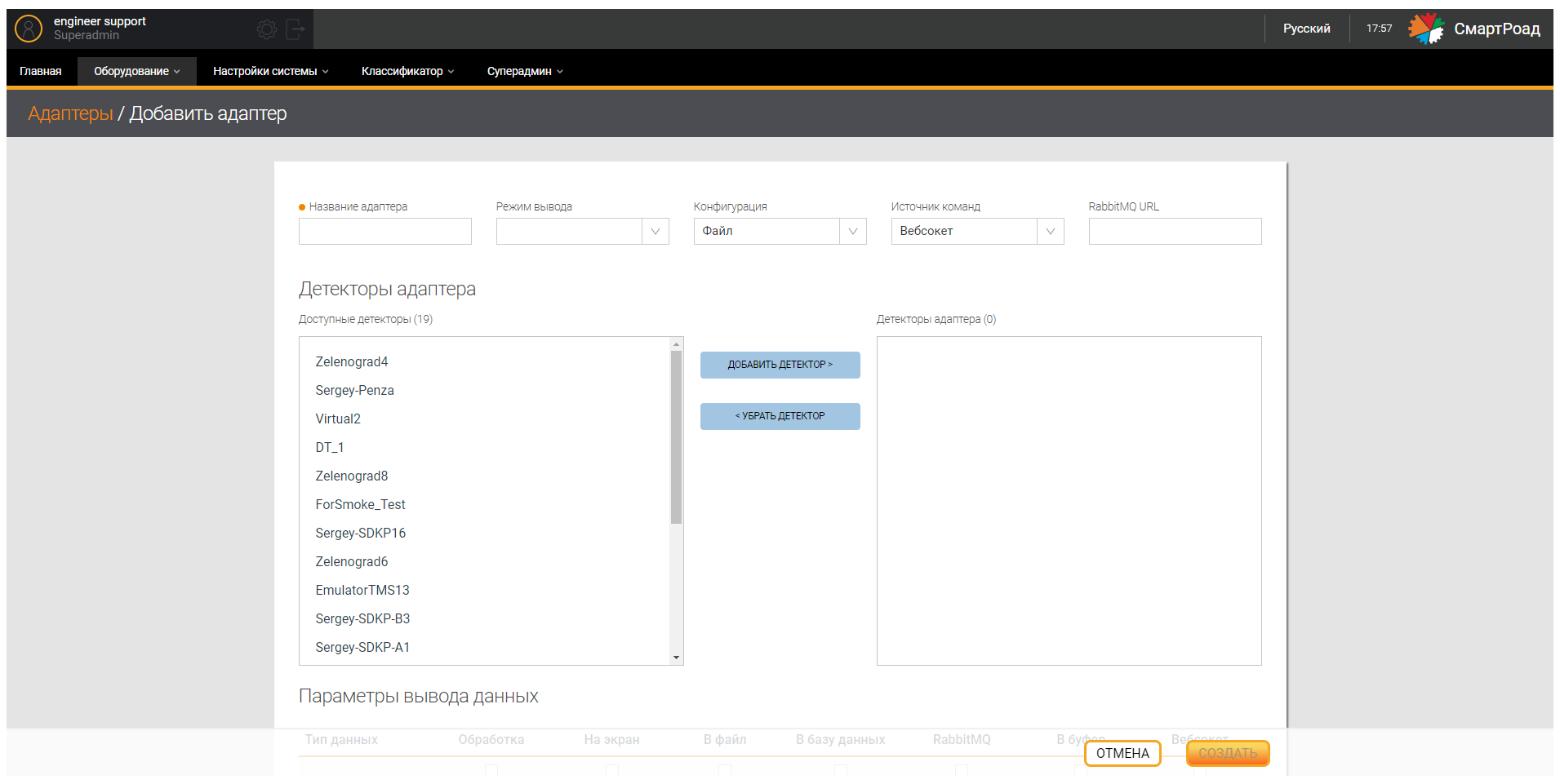Click the detector list scroll-up arrow
The image size is (1560, 784).
click(x=676, y=344)
